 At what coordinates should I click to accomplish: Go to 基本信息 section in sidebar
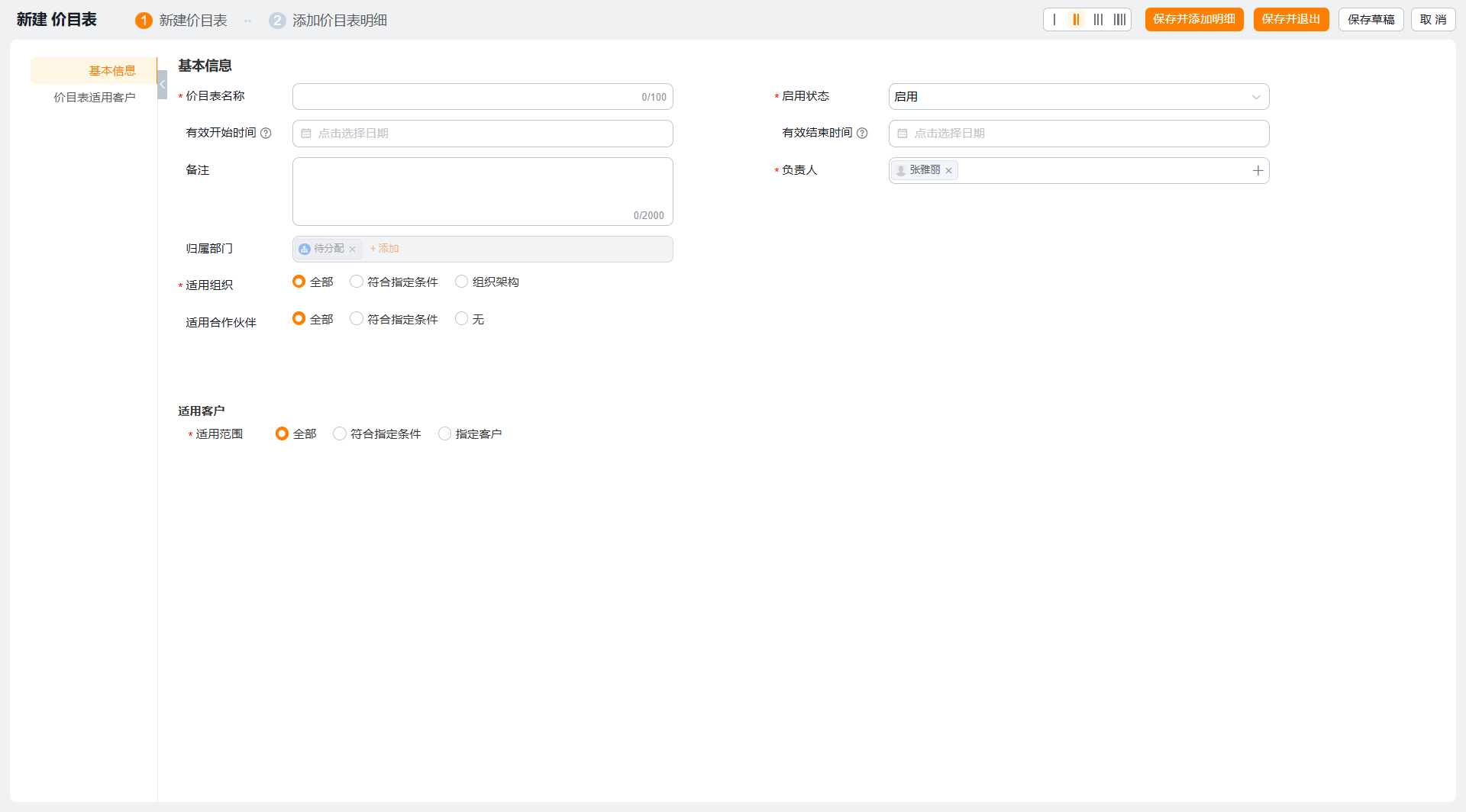[93, 71]
